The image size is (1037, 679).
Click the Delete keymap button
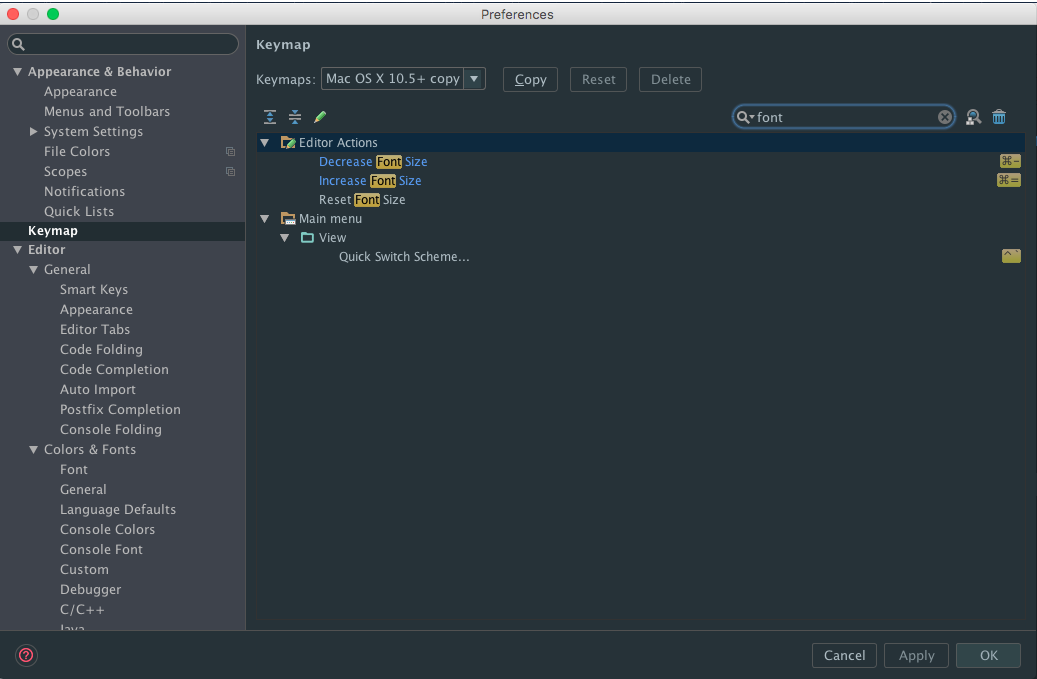pyautogui.click(x=671, y=79)
